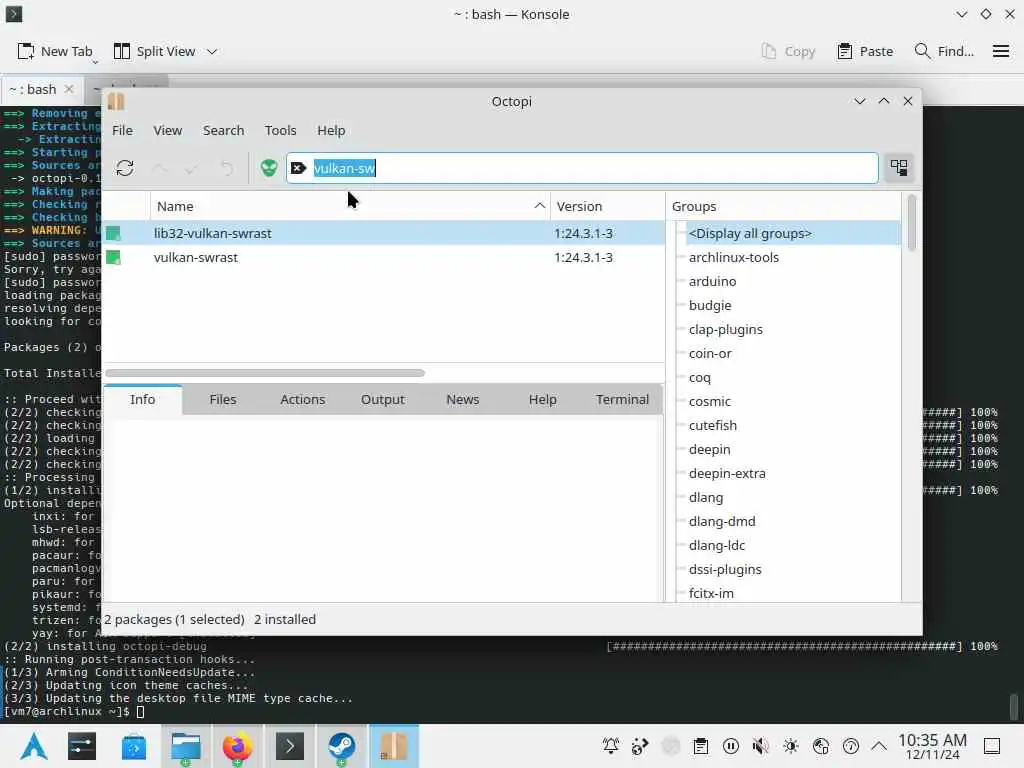Click the greyed-out undo arrow in Octopi toolbar
Image resolution: width=1024 pixels, height=768 pixels.
[227, 168]
